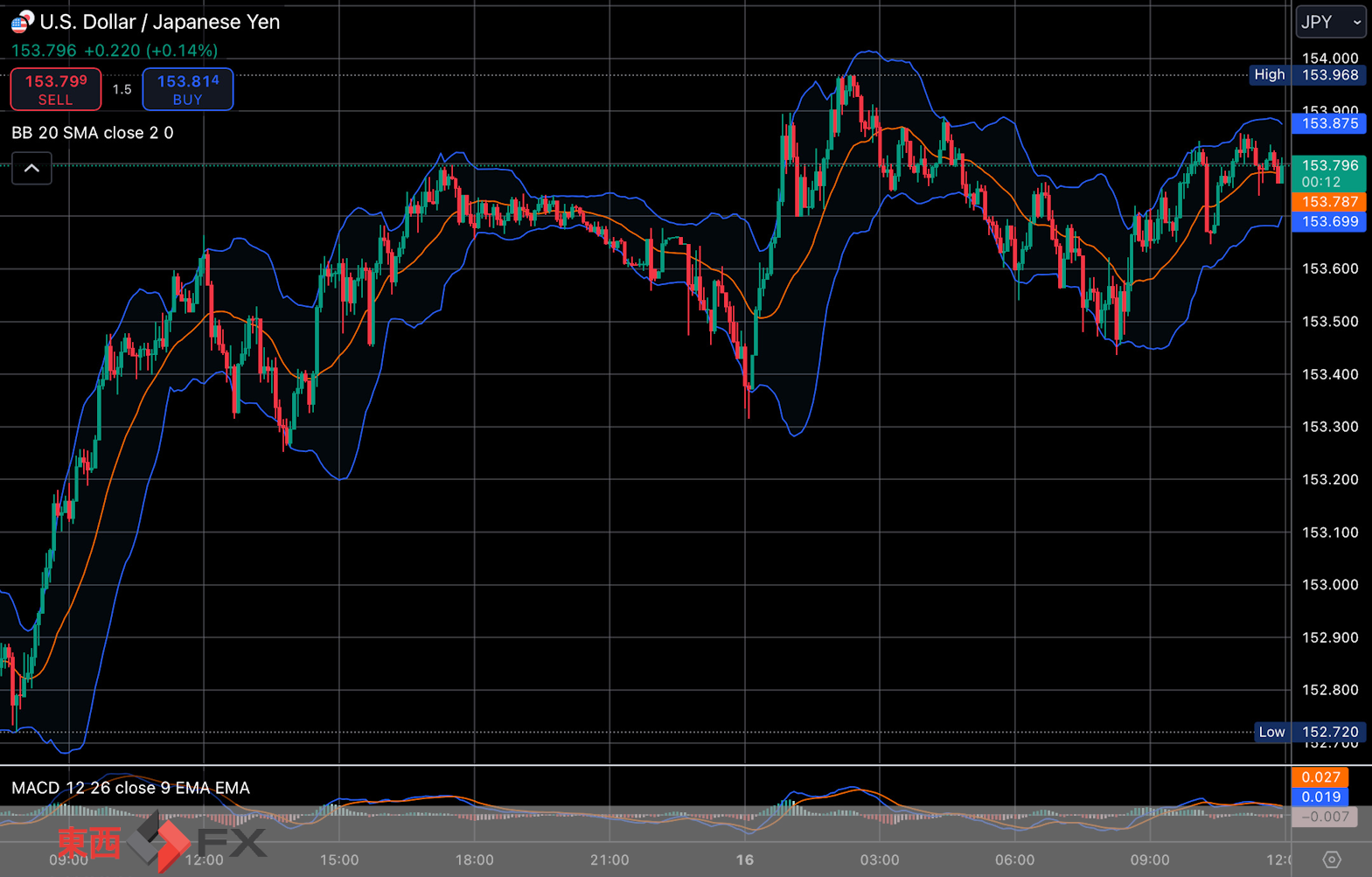The image size is (1372, 877).
Task: Click the USD/JPY flag symbol icon
Action: pos(22,22)
